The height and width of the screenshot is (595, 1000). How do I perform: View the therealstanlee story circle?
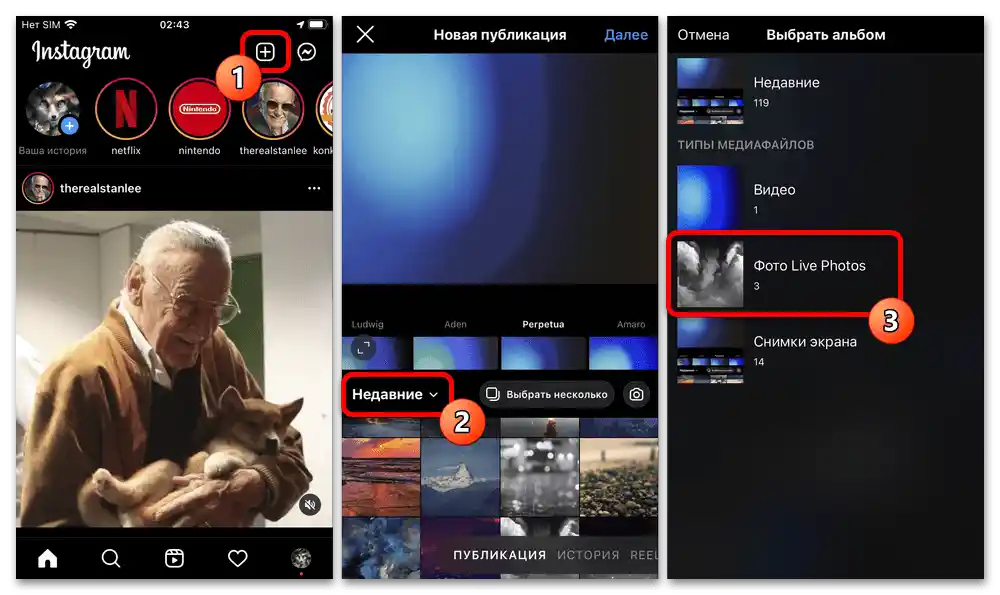pos(273,109)
